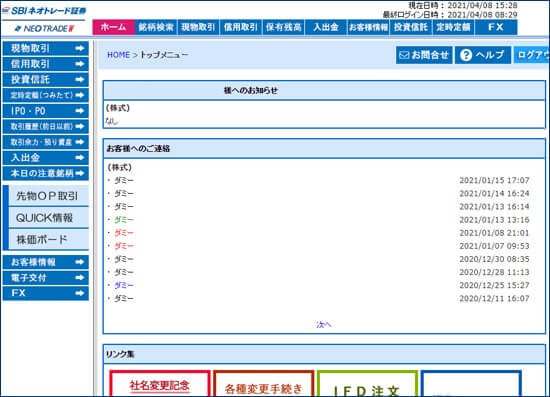550x397 pixels.
Task: Click the SBIネオトレード証券 logo
Action: click(x=44, y=11)
